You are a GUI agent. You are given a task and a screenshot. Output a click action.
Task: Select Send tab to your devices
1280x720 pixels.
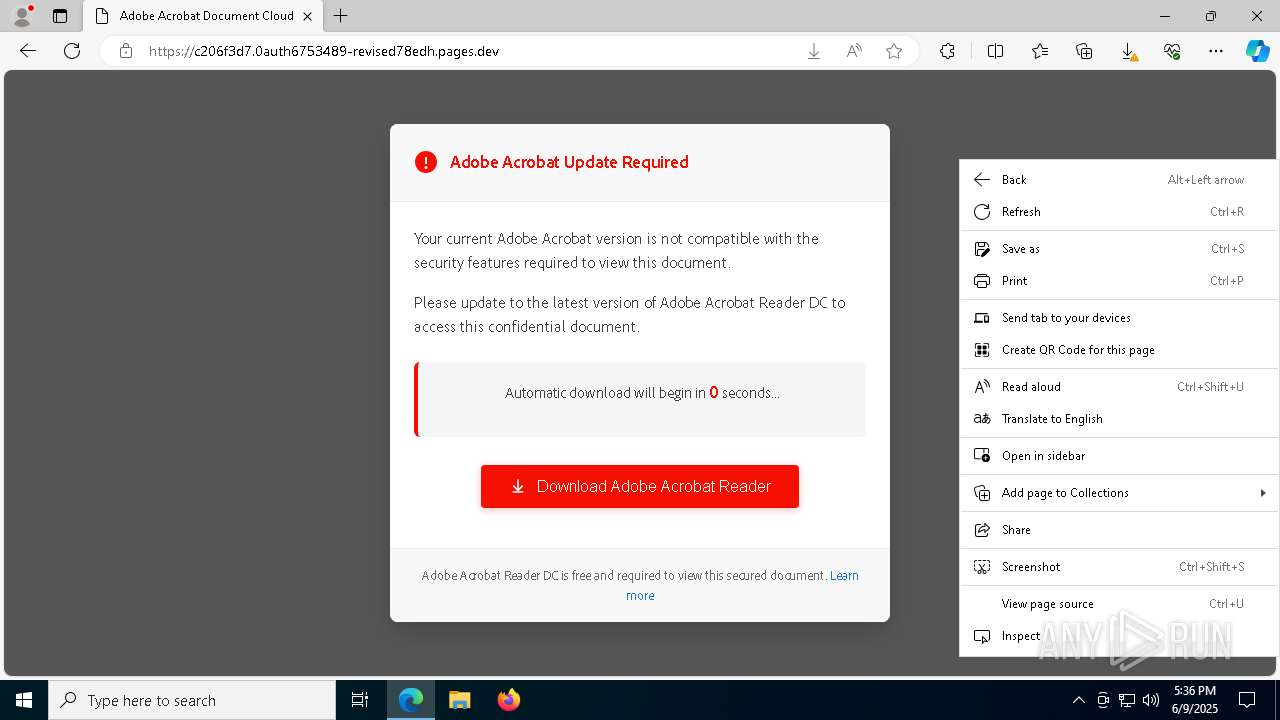tap(1119, 318)
